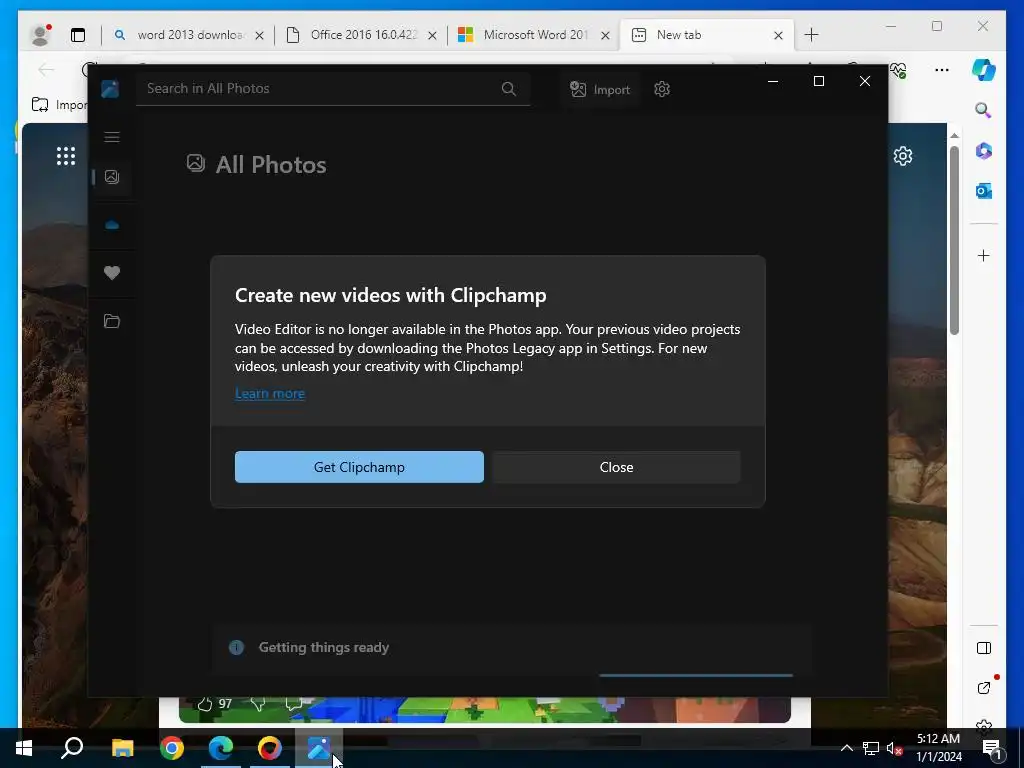1024x768 pixels.
Task: Click Edge browser essentials heart icon
Action: (899, 69)
